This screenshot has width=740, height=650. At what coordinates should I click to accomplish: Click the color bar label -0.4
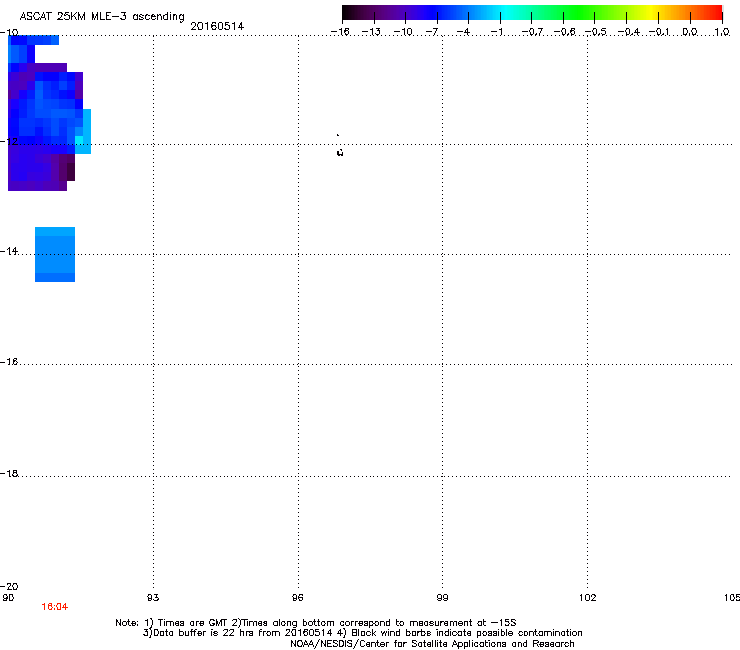(629, 32)
